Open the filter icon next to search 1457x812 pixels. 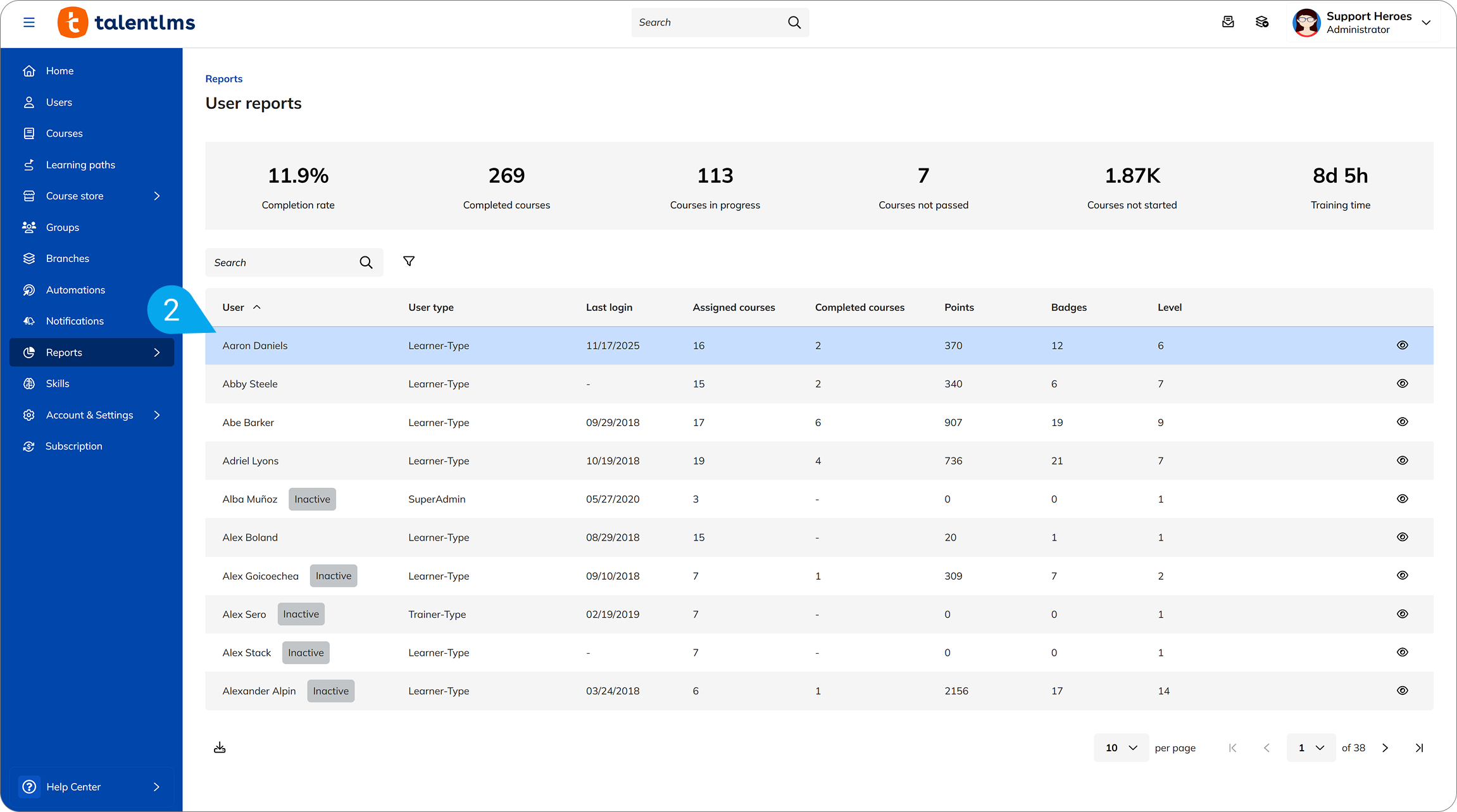[x=409, y=261]
